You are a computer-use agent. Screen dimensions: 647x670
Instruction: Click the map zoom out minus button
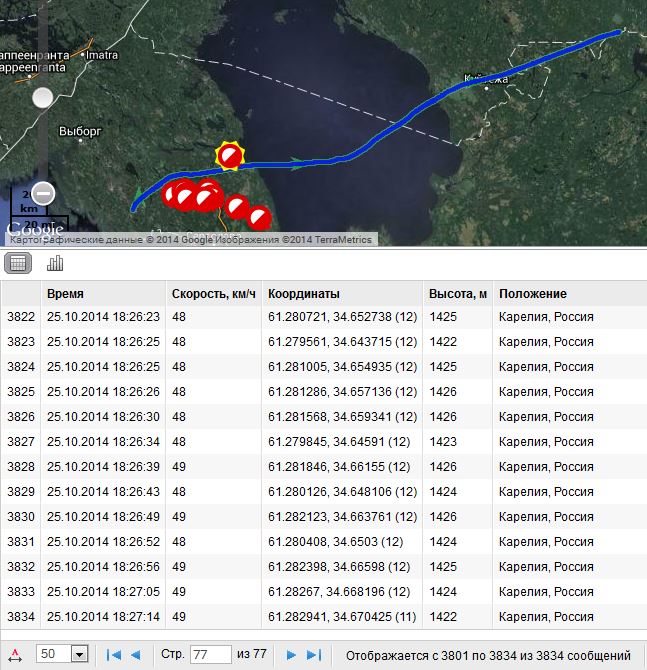click(42, 193)
